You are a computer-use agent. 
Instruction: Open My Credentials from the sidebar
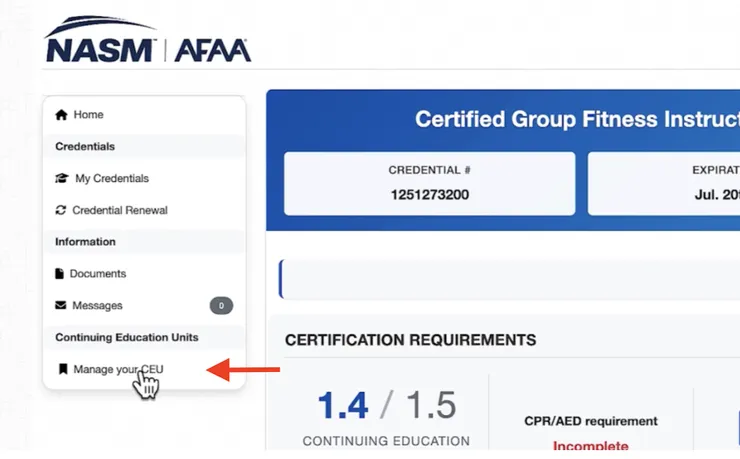pos(112,179)
